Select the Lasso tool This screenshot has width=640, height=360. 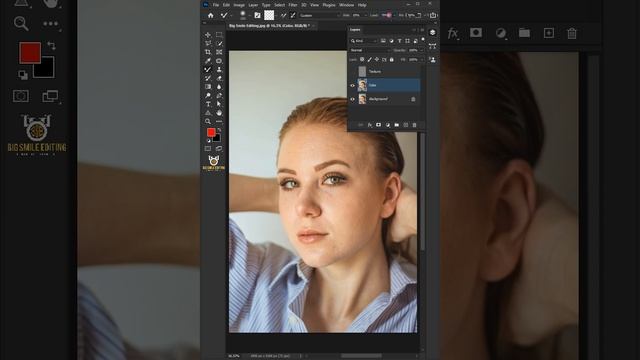208,43
